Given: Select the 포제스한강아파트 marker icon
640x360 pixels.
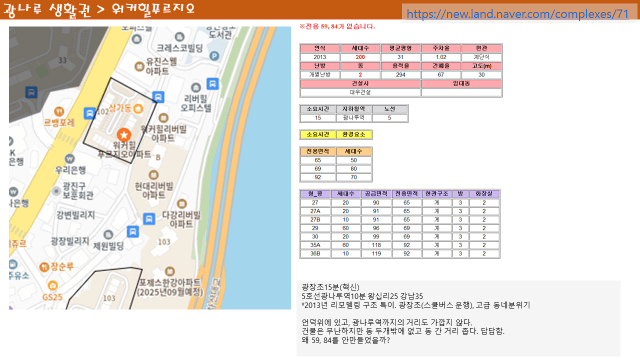Looking at the screenshot, I should [x=170, y=271].
